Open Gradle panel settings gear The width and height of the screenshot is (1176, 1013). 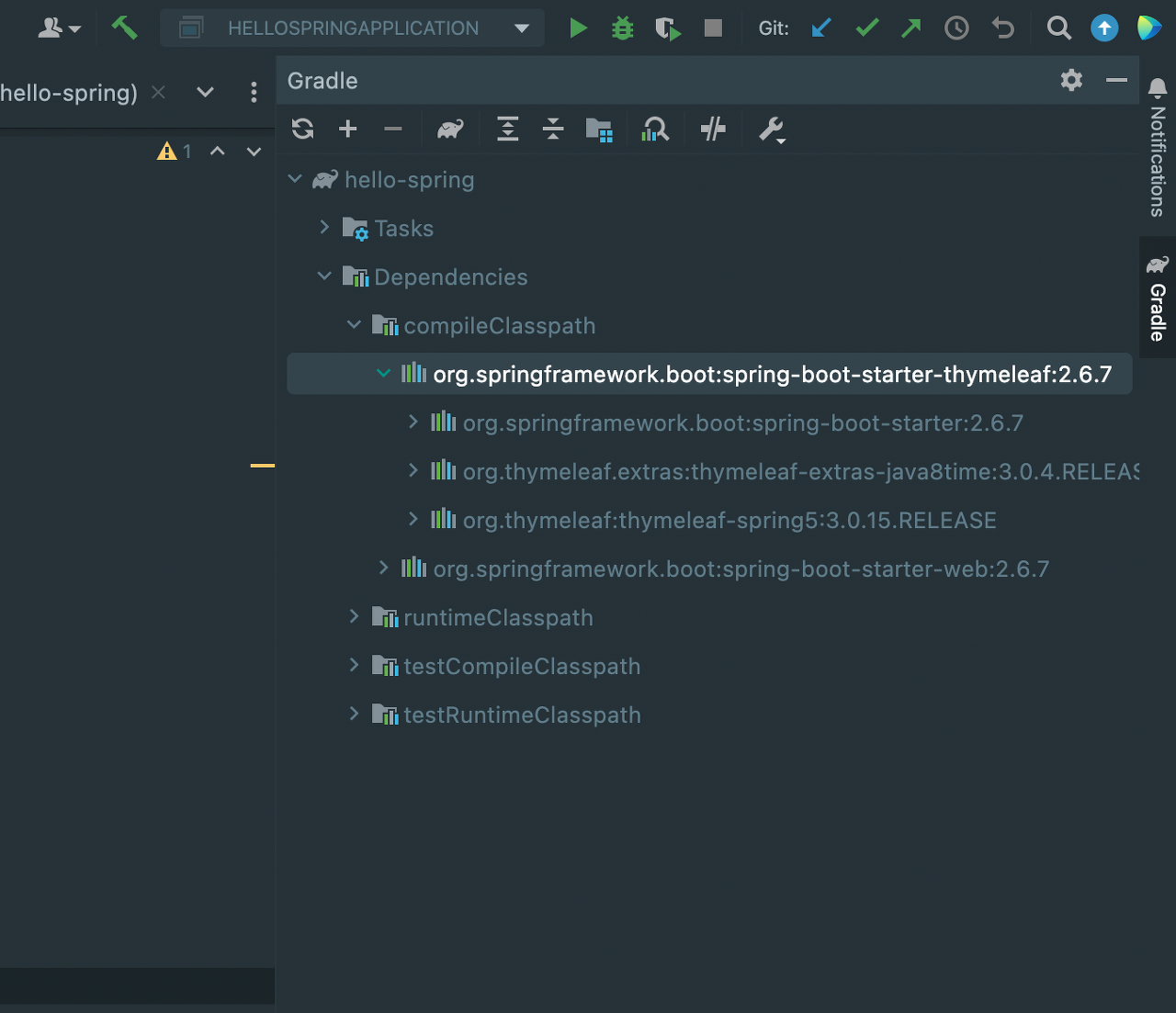tap(1071, 80)
